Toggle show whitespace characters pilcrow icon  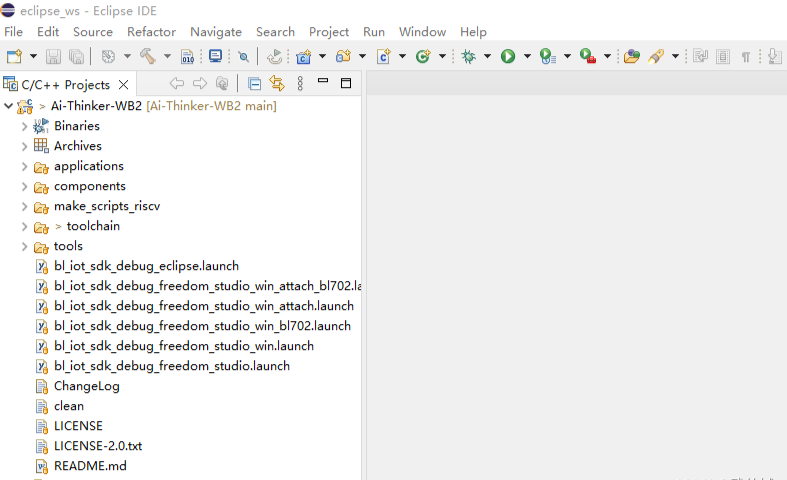[x=746, y=57]
